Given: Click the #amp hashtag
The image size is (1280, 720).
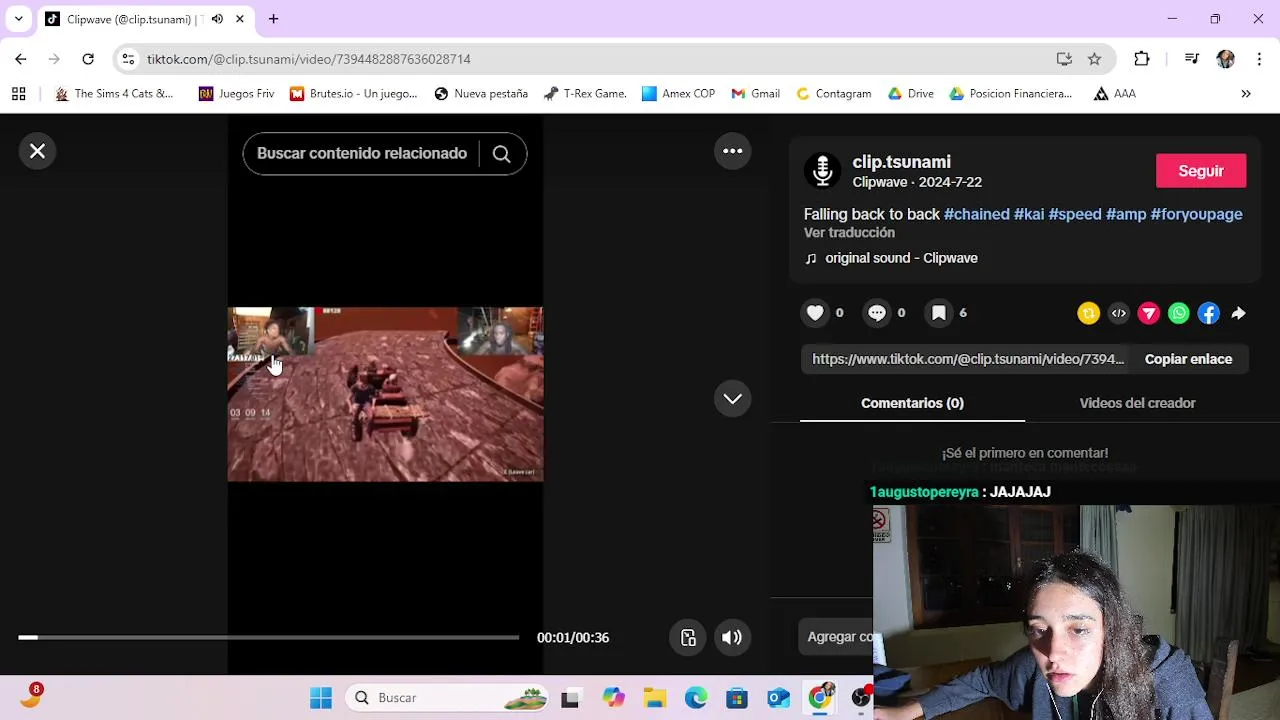Looking at the screenshot, I should (x=1126, y=214).
